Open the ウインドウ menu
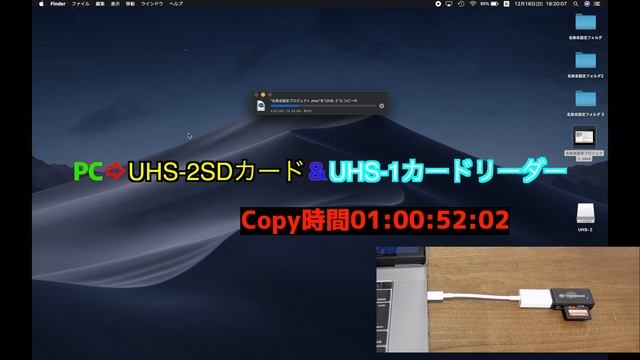The width and height of the screenshot is (640, 360). (152, 4)
